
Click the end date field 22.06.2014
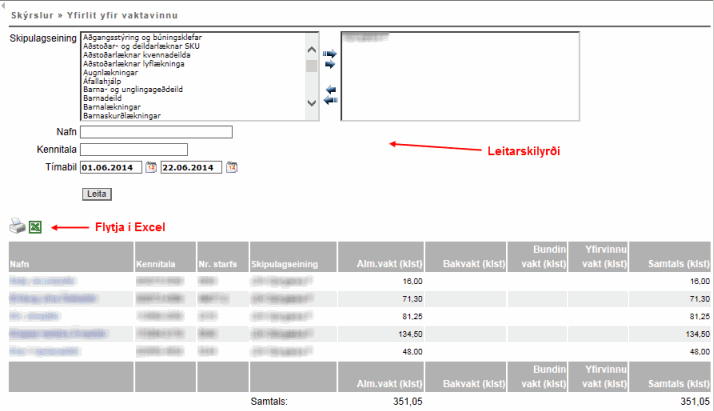(x=191, y=167)
